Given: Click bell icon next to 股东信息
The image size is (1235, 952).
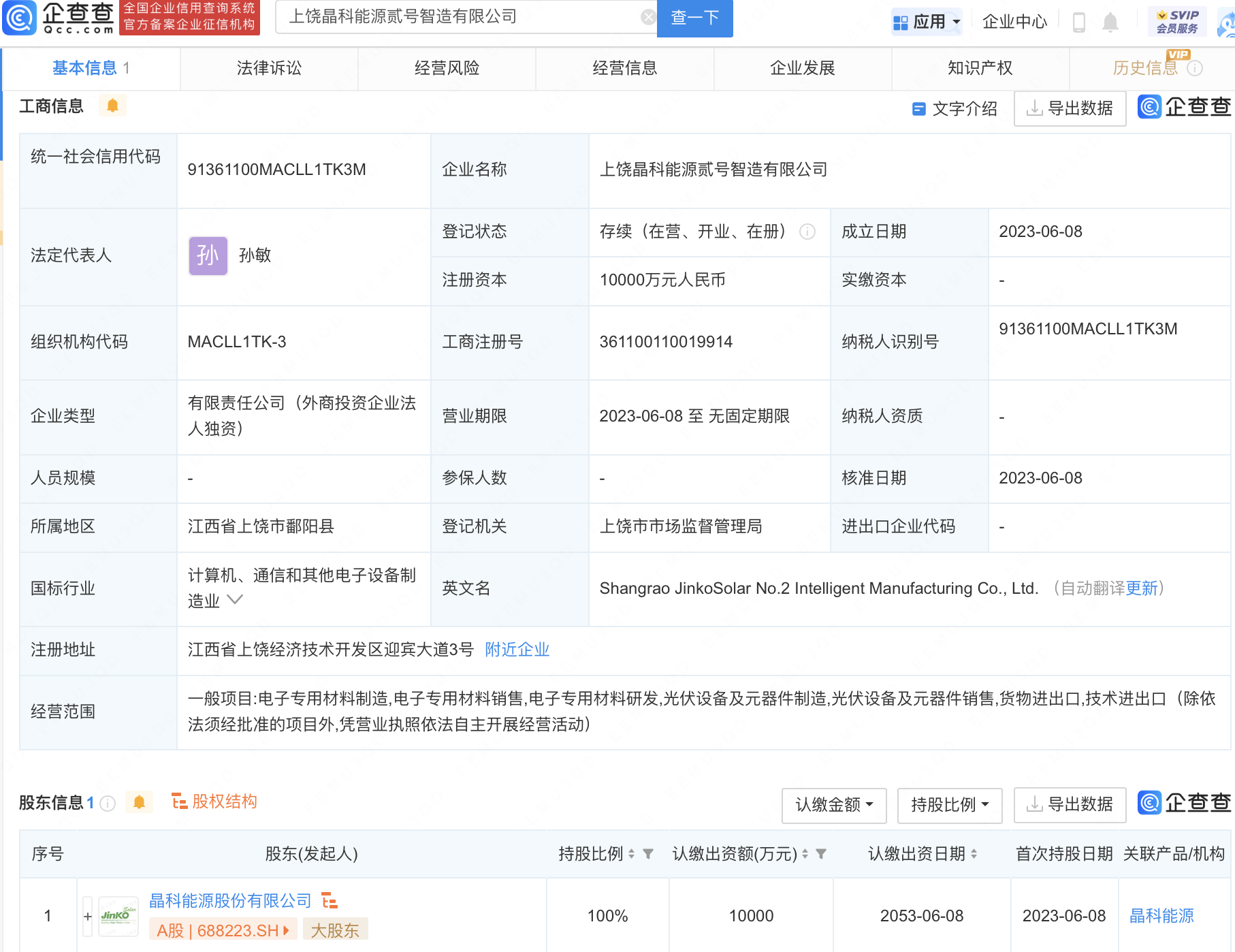Looking at the screenshot, I should (x=139, y=802).
